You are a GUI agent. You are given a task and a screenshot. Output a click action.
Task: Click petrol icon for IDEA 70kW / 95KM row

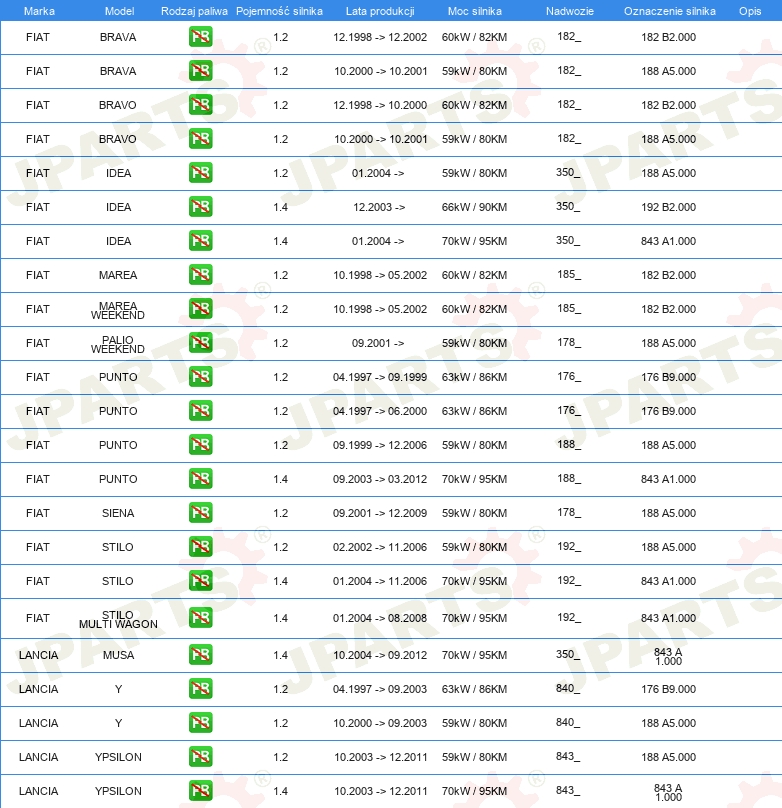click(200, 241)
